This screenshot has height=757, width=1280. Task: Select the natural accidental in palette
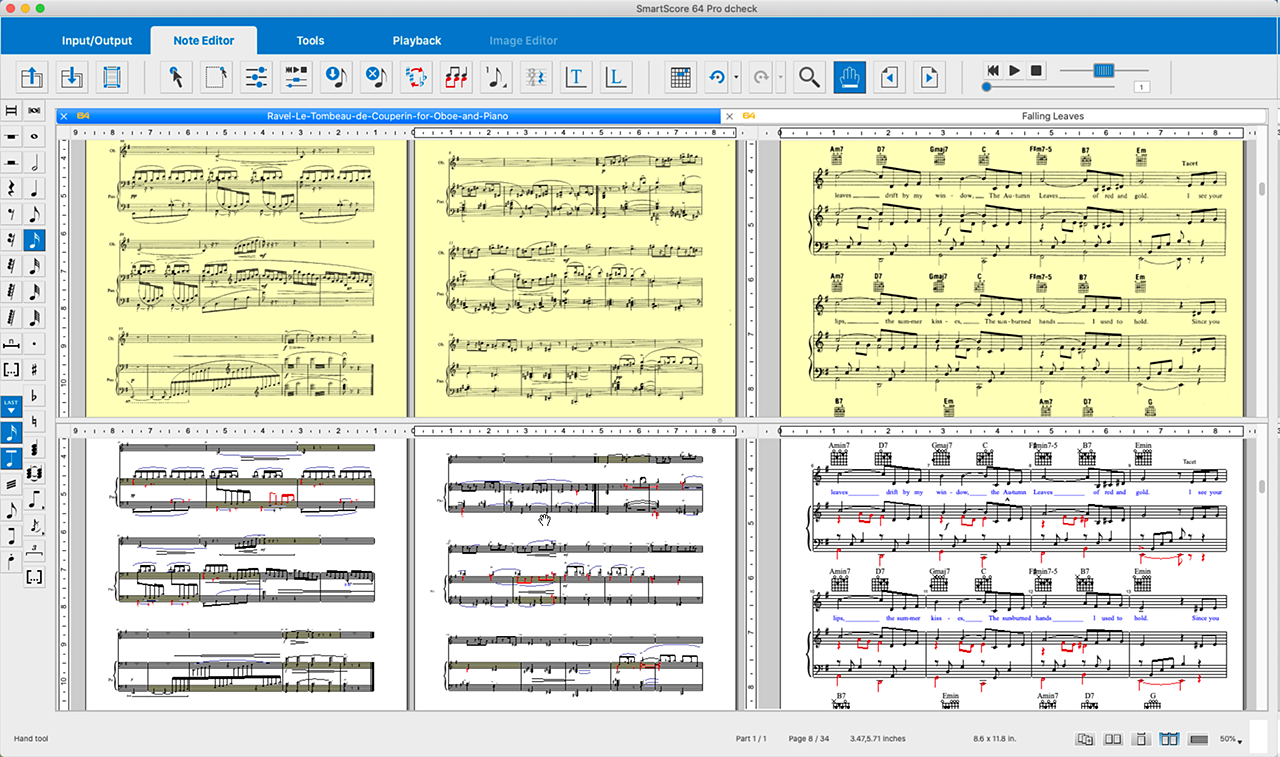tap(34, 422)
